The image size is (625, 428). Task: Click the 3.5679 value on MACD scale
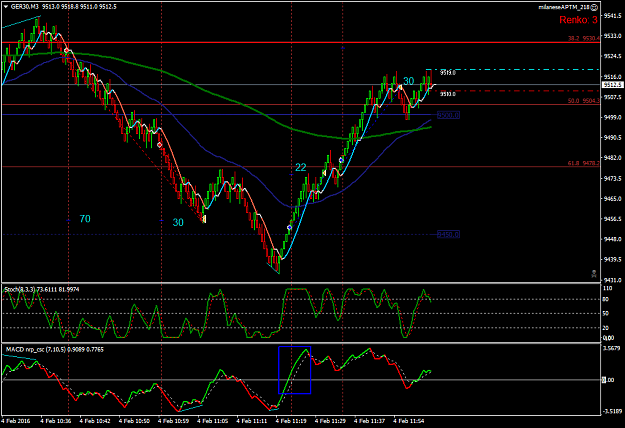(x=612, y=348)
